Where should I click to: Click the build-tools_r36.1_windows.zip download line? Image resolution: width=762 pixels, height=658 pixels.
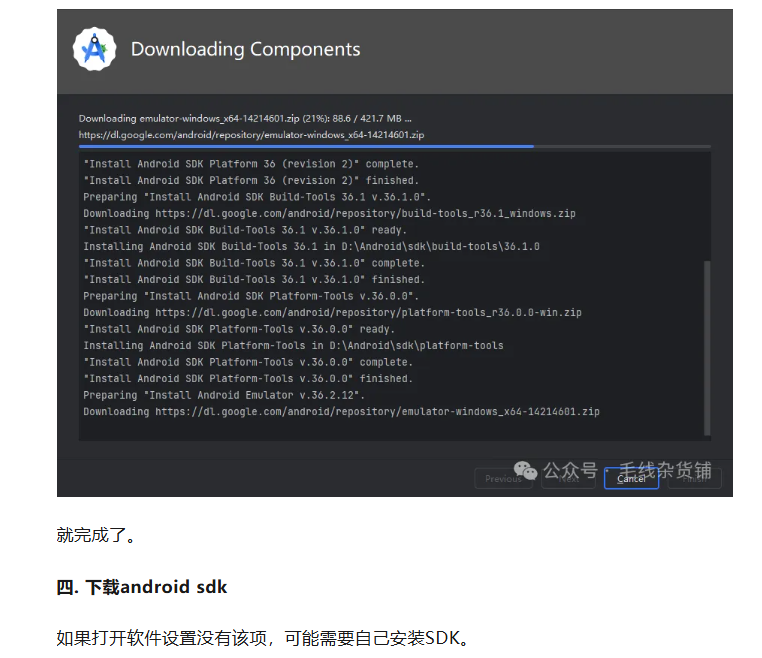(329, 213)
